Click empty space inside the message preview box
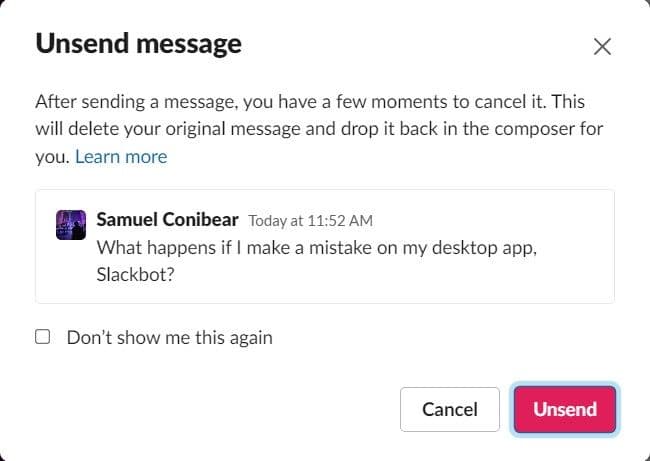Viewport: 650px width, 461px height. (x=450, y=280)
